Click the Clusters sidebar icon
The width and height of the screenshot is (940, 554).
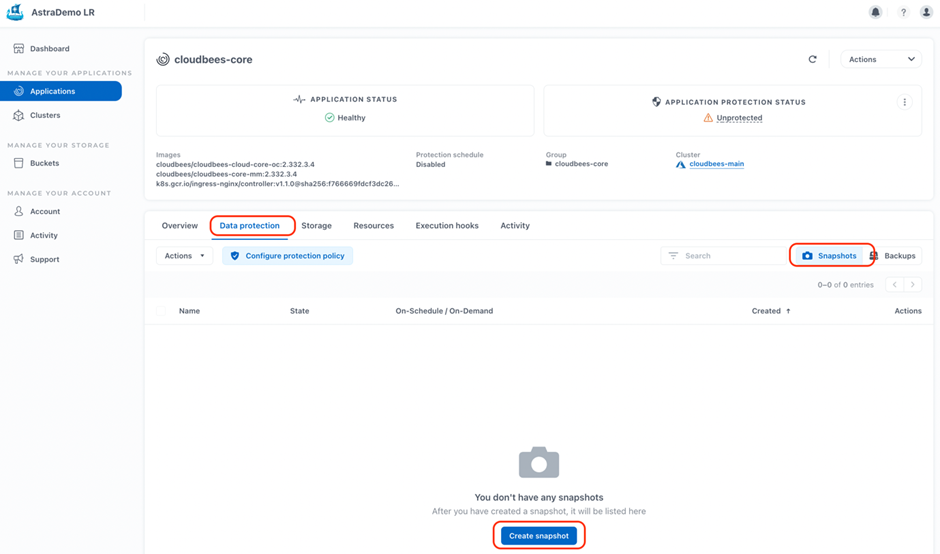19,115
